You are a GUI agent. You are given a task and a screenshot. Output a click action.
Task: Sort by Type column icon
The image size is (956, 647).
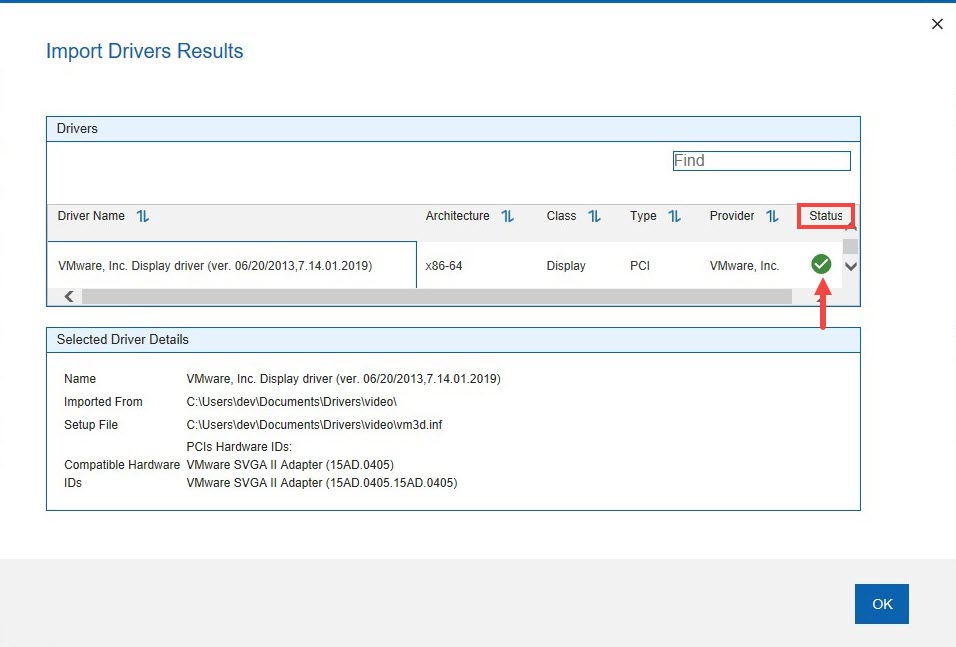[x=674, y=216]
